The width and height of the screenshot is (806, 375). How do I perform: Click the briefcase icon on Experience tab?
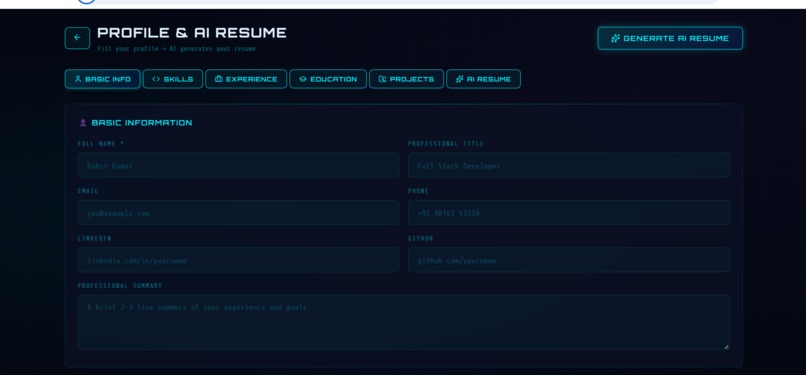coord(218,79)
